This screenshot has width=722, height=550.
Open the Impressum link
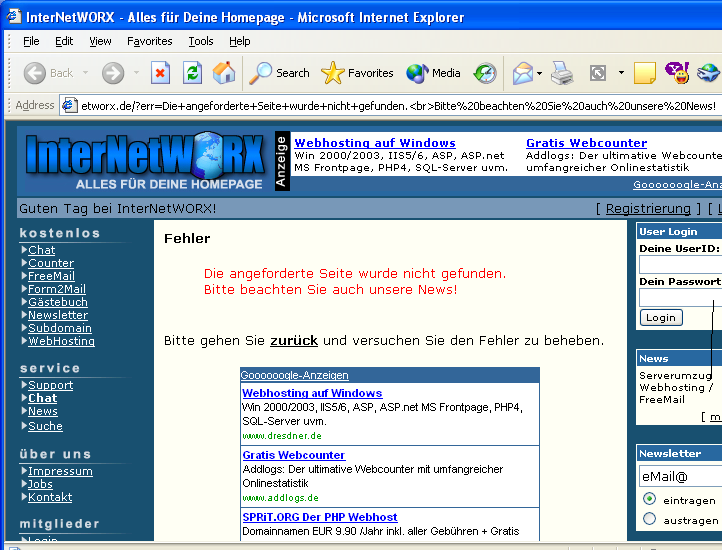[60, 471]
